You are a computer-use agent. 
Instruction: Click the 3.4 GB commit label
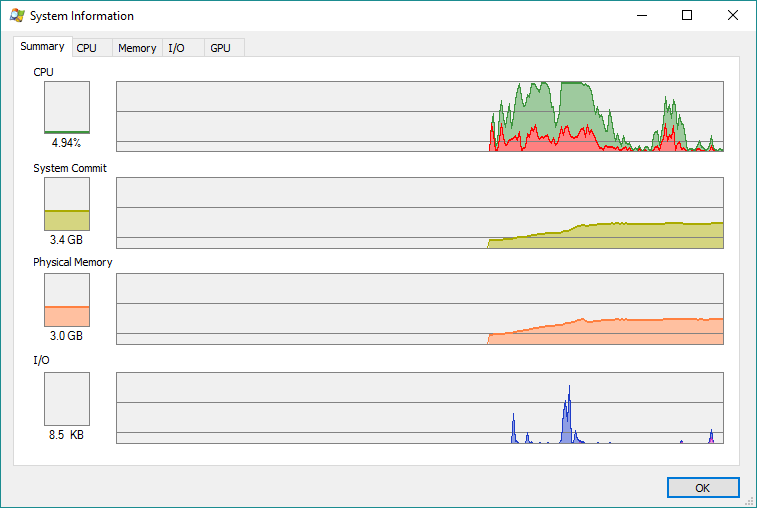coord(66,240)
